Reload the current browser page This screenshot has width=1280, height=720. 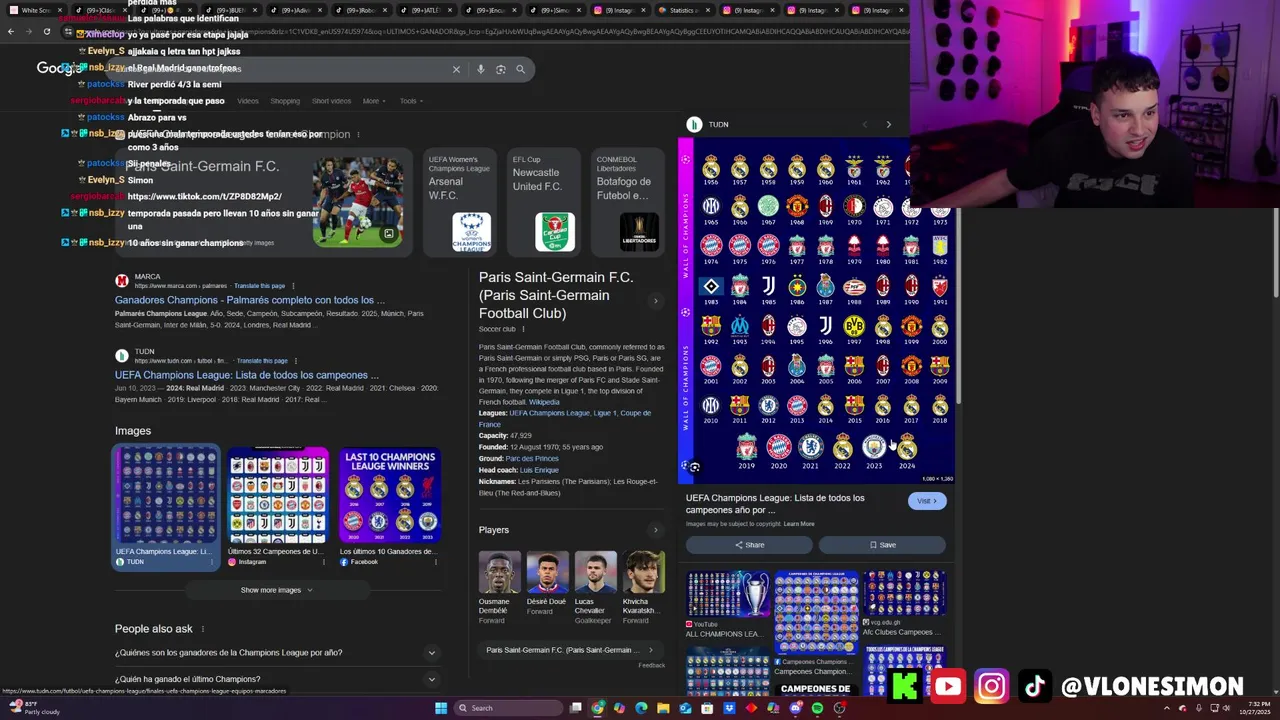(x=46, y=32)
